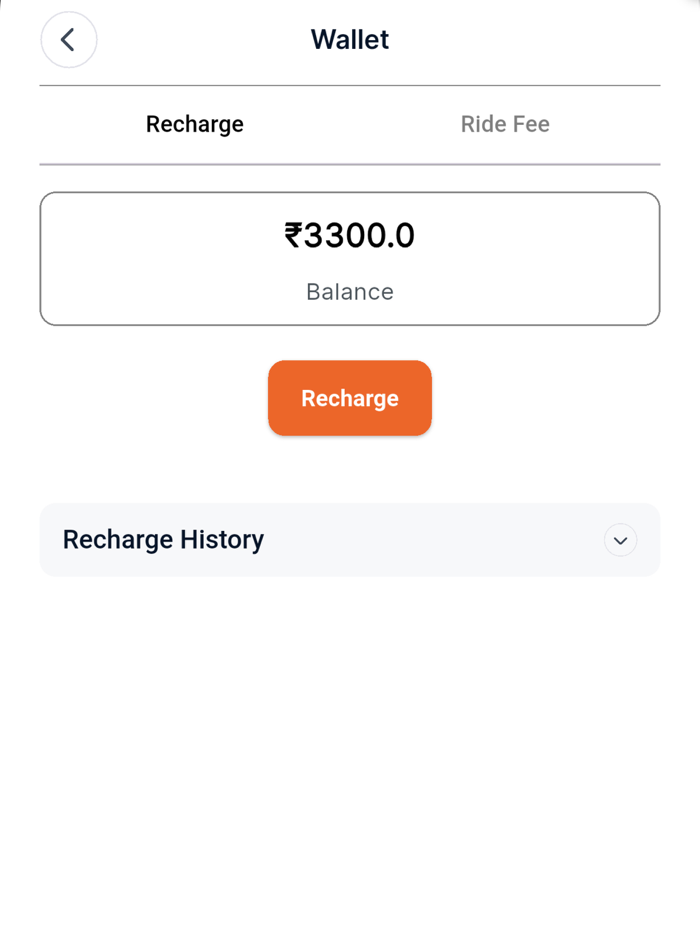
Task: Select the Recharge tab
Action: tap(194, 124)
